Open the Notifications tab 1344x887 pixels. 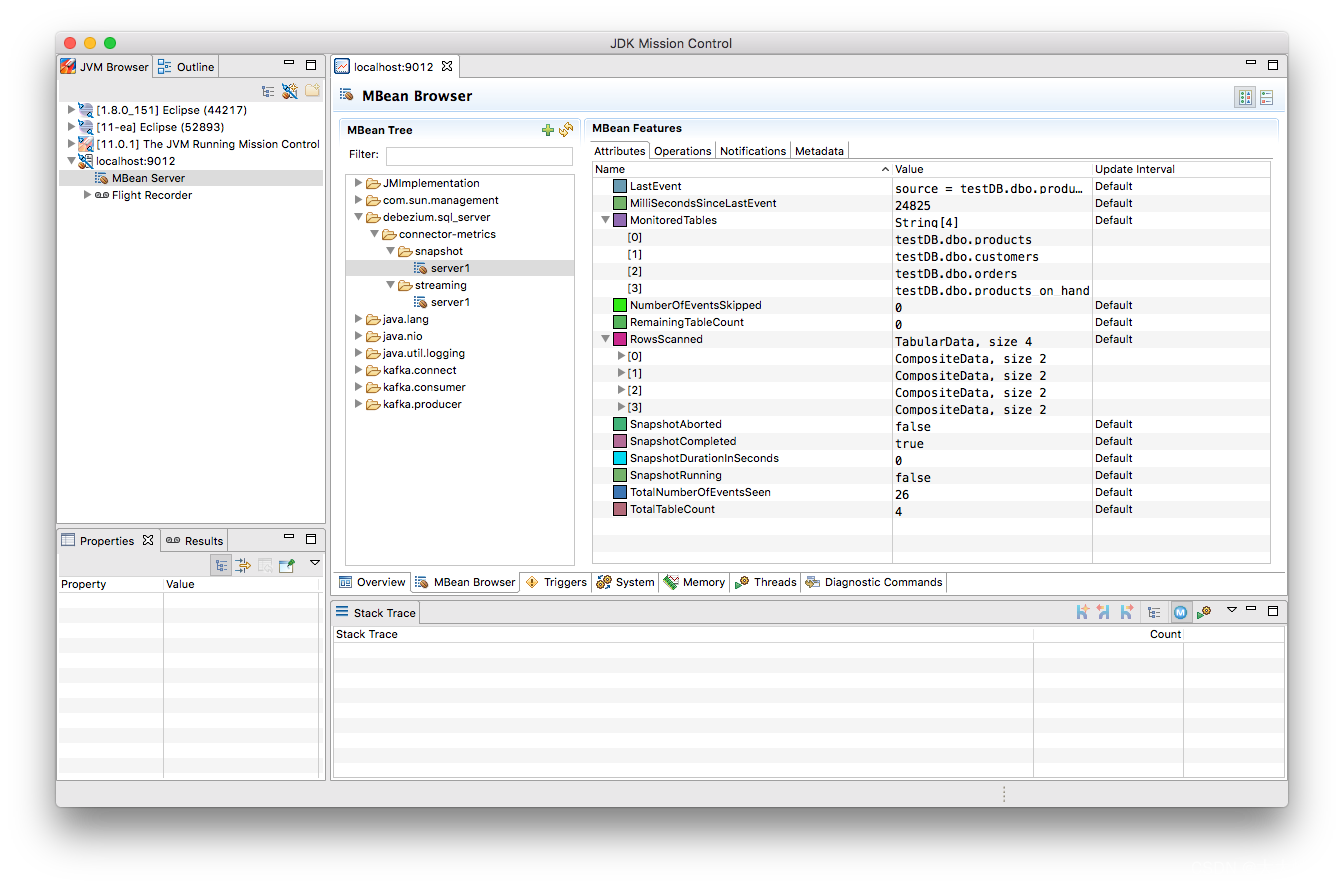(x=753, y=151)
